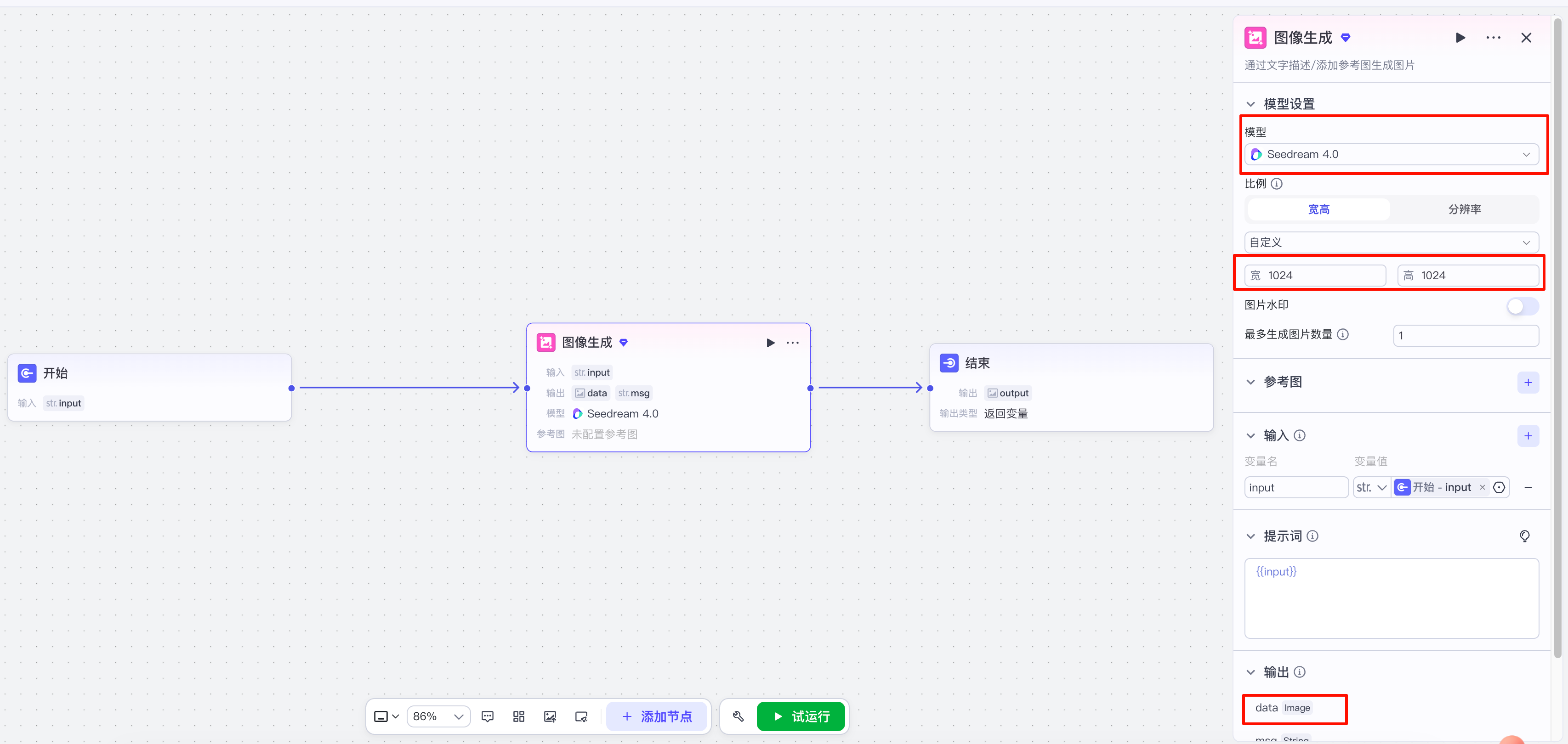Click the green 试运行 button
The width and height of the screenshot is (1568, 744).
coord(801,716)
